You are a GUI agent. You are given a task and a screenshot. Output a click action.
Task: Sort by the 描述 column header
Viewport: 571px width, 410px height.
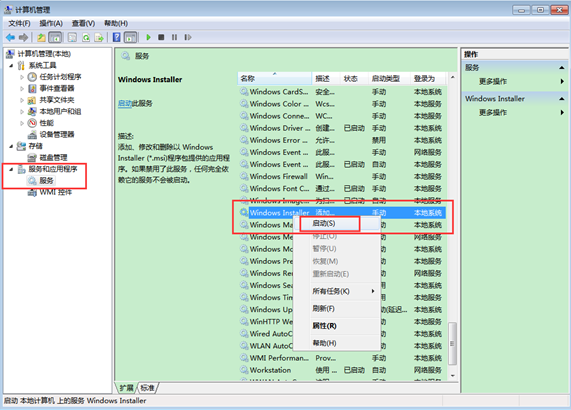326,79
